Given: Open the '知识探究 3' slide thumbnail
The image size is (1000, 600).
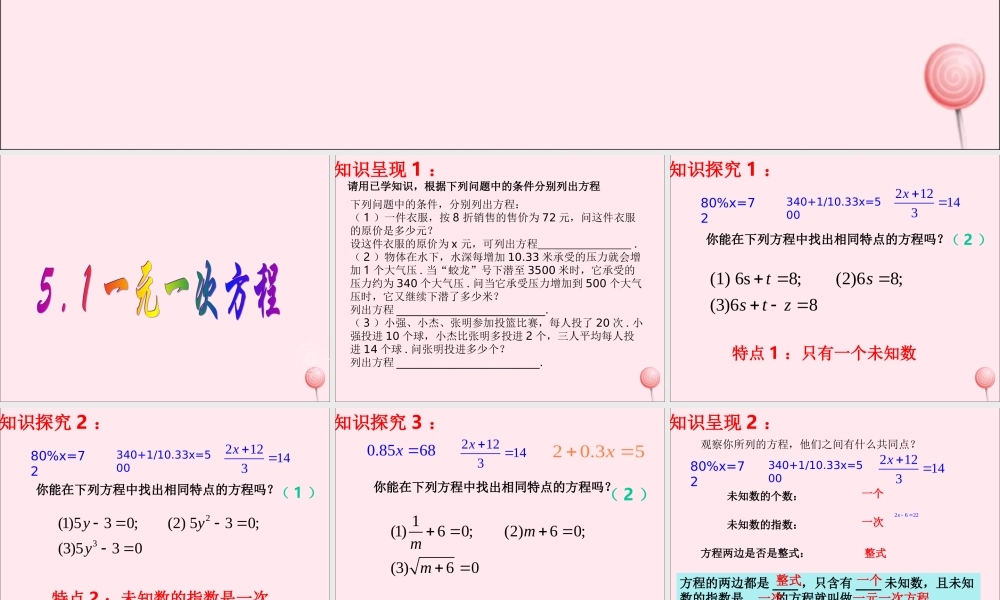Looking at the screenshot, I should (499, 504).
